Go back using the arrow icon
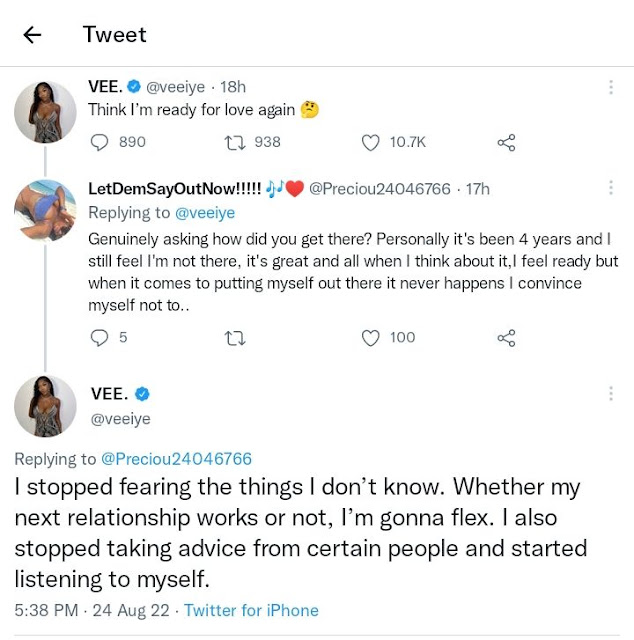The image size is (634, 640). 32,35
